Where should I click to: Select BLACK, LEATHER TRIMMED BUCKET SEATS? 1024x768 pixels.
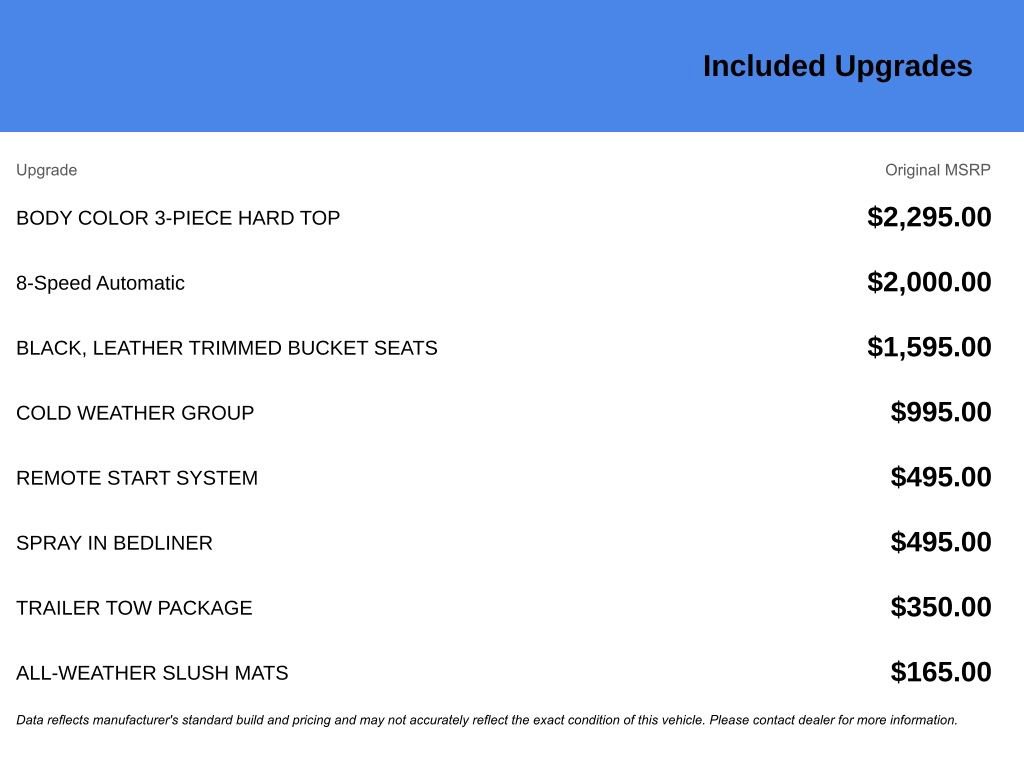227,348
